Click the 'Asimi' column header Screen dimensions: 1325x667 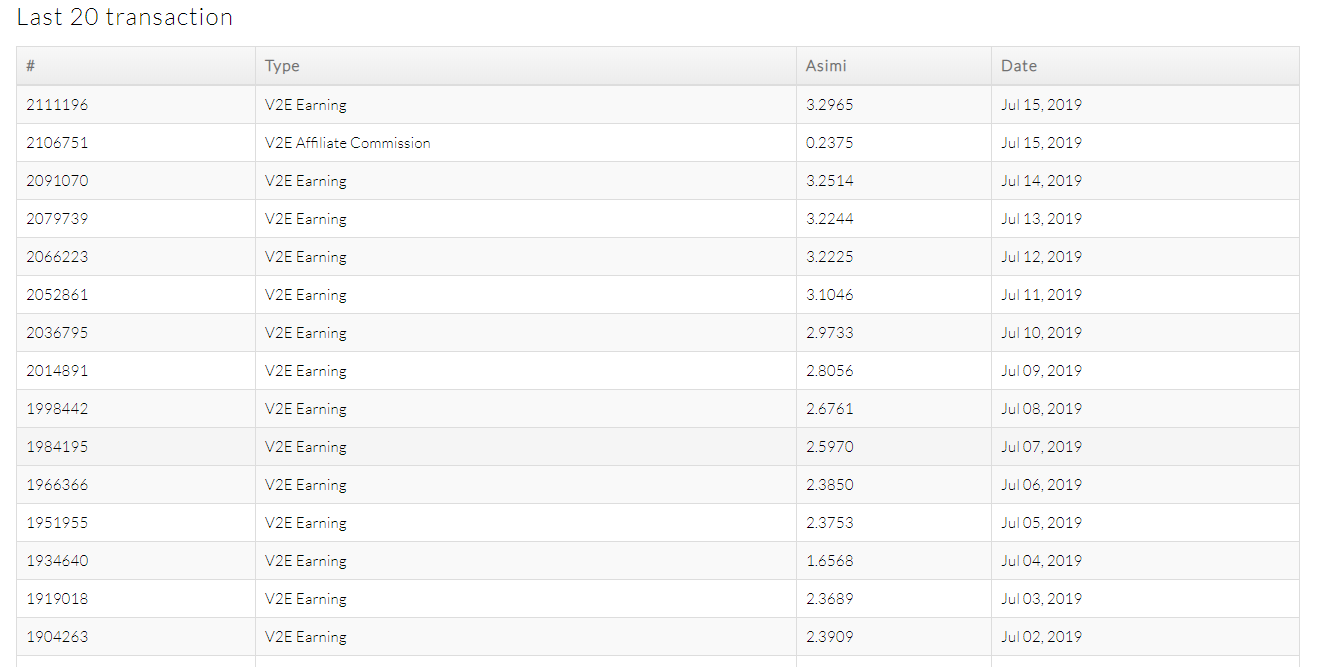pyautogui.click(x=825, y=66)
